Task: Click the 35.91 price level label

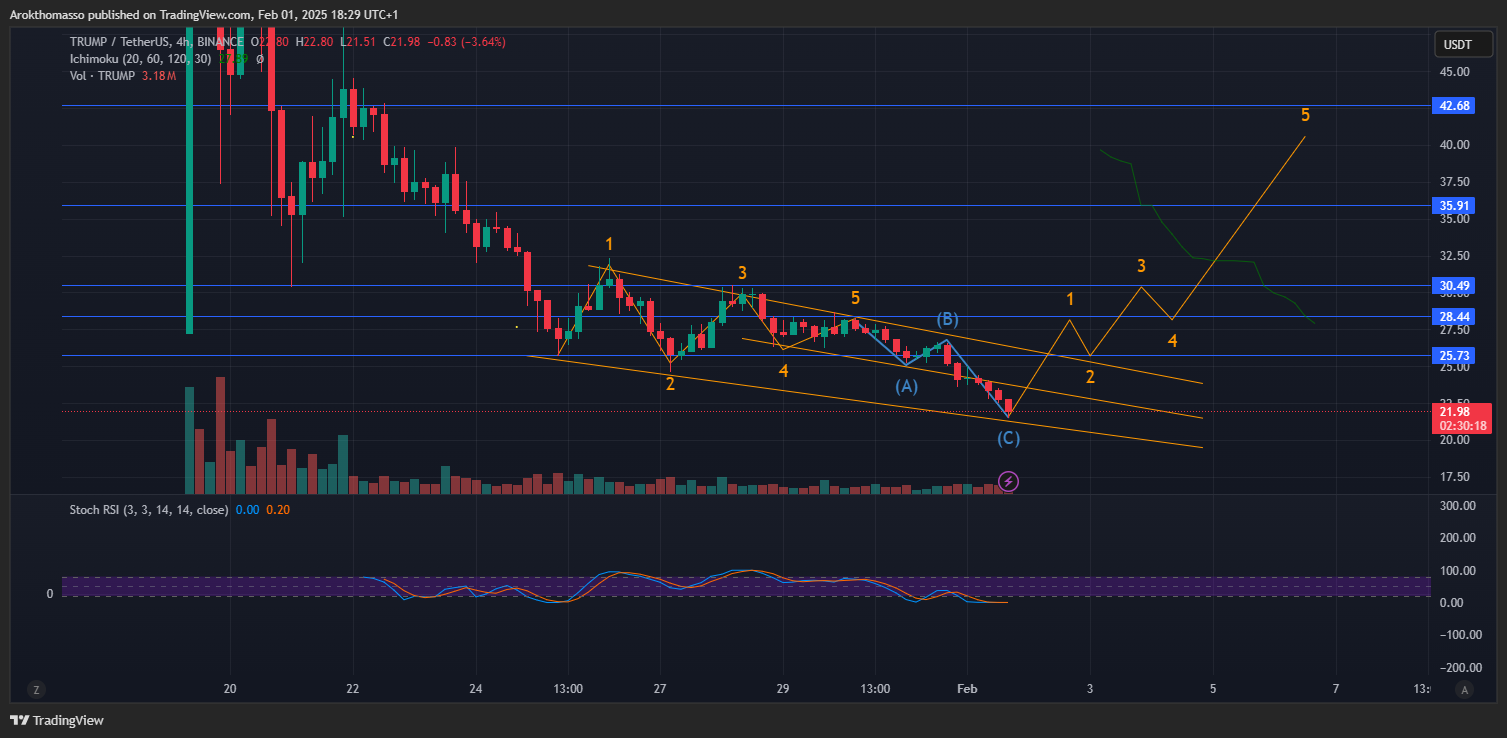Action: [1453, 206]
